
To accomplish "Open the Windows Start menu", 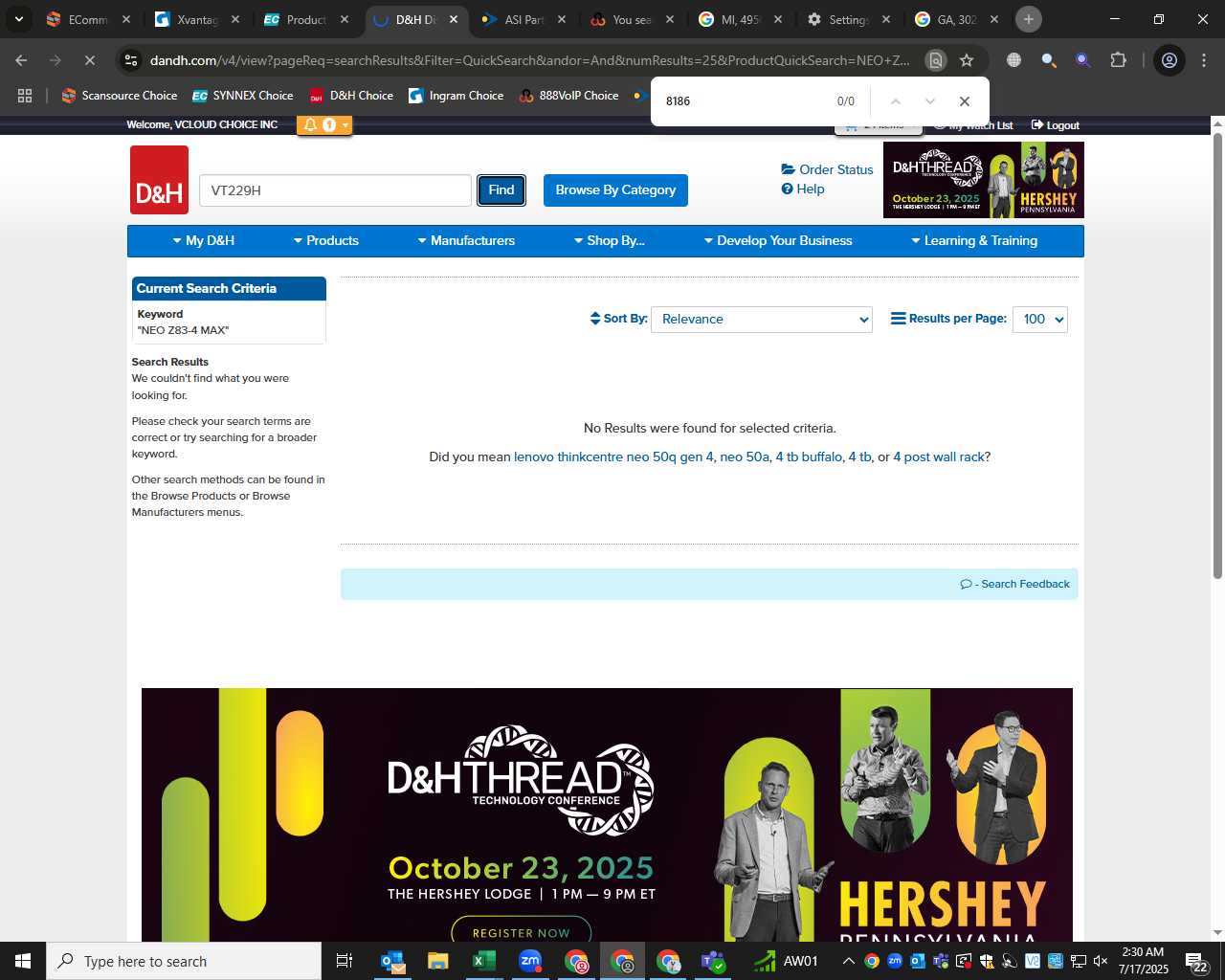I will [23, 961].
